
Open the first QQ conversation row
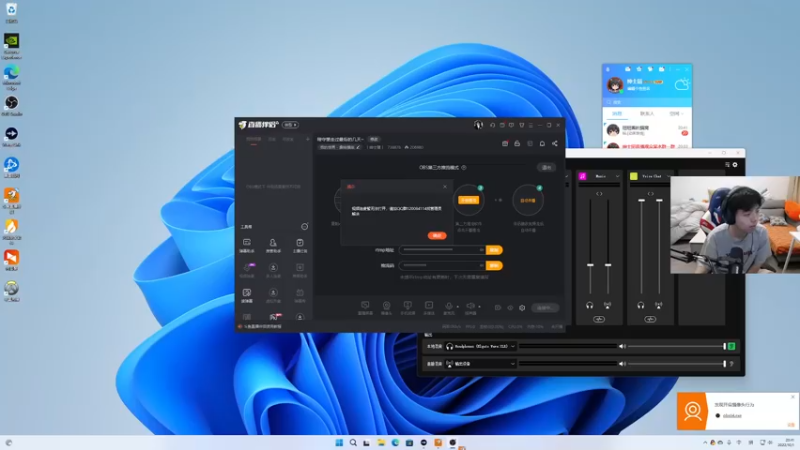point(647,131)
